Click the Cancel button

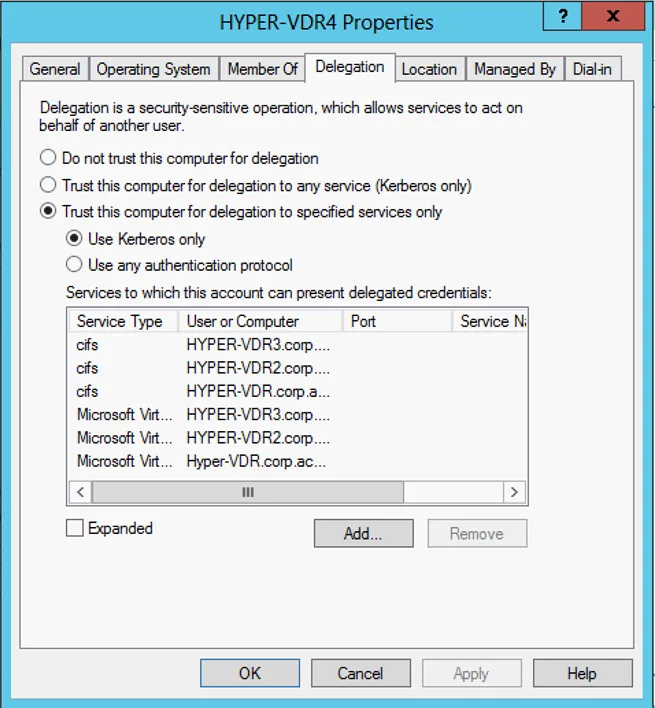click(361, 673)
